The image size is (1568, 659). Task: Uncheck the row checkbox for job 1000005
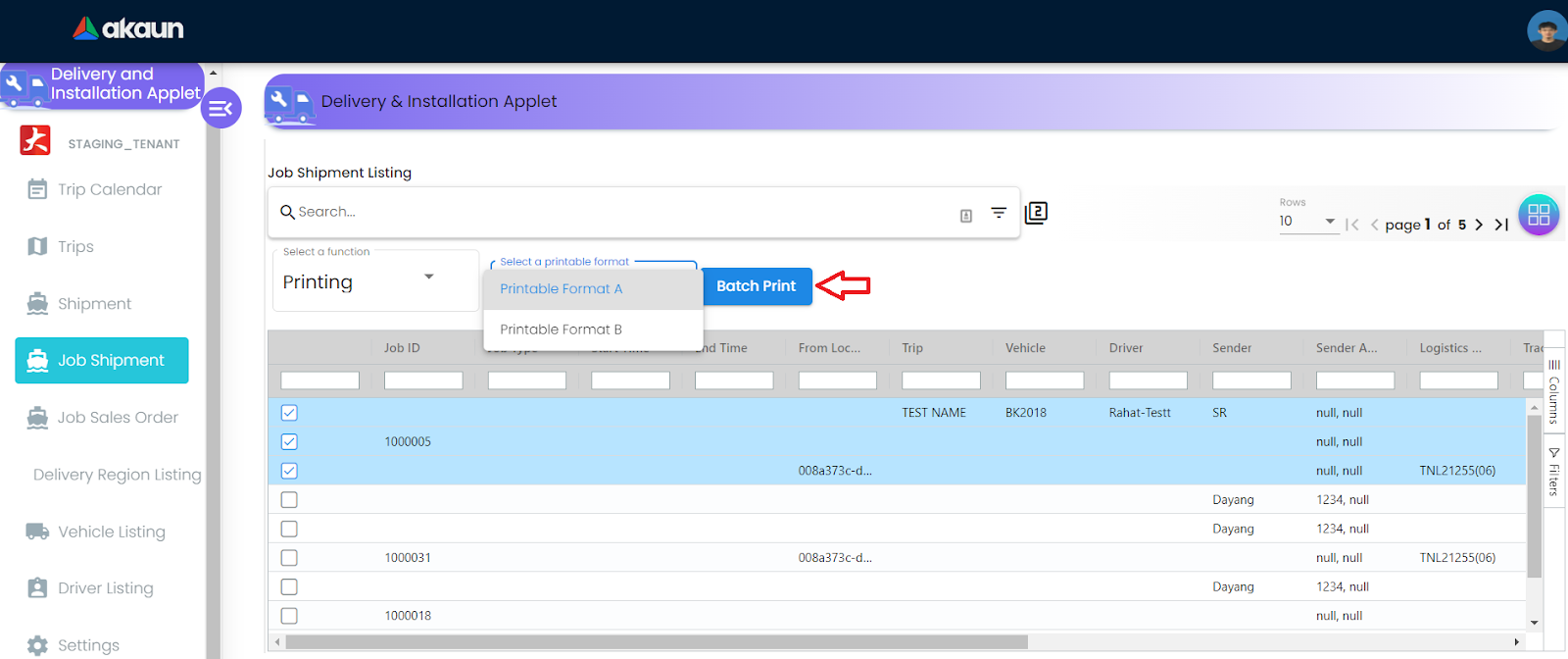[289, 441]
